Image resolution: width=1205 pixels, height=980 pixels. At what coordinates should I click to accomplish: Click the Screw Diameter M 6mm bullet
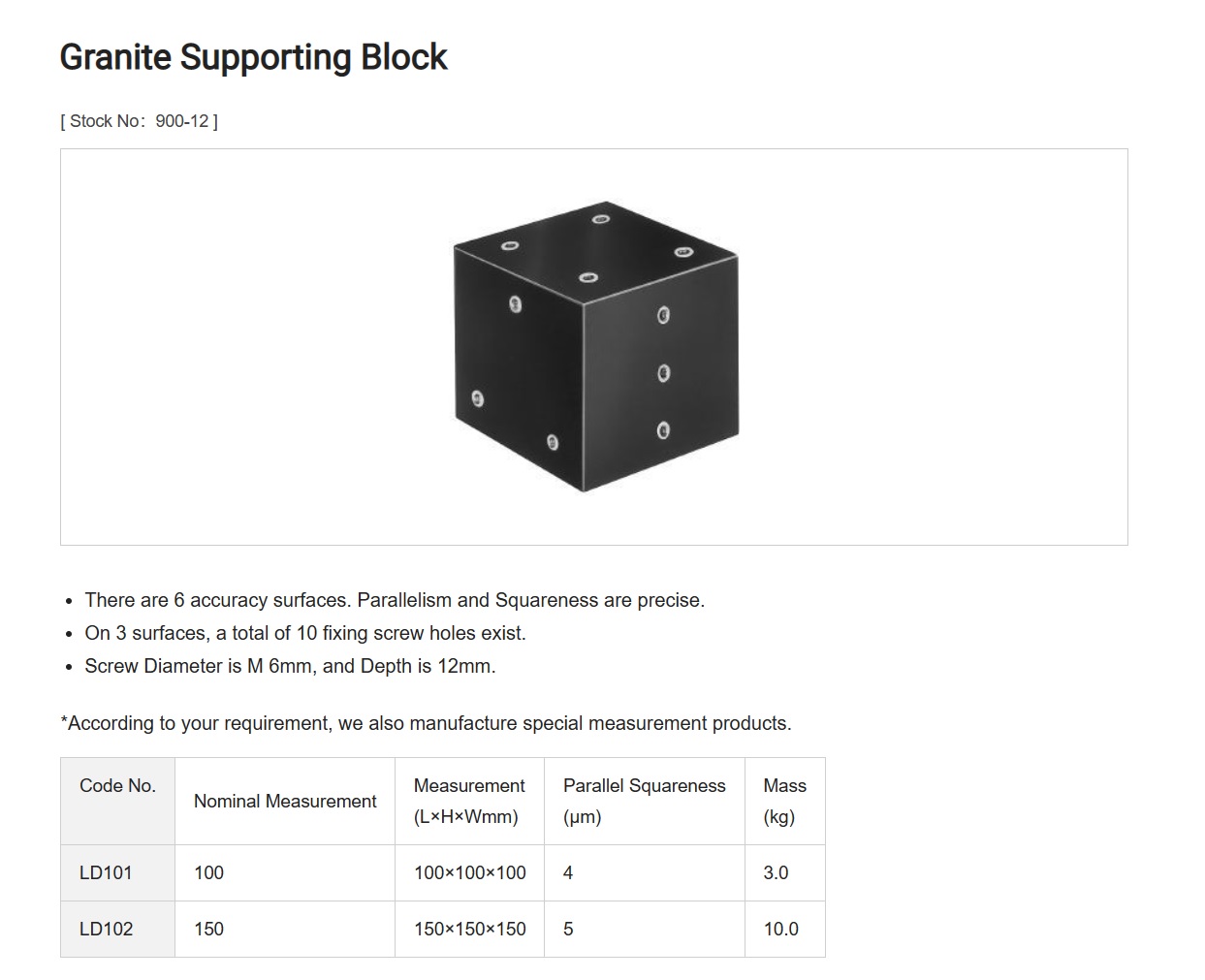click(x=290, y=666)
